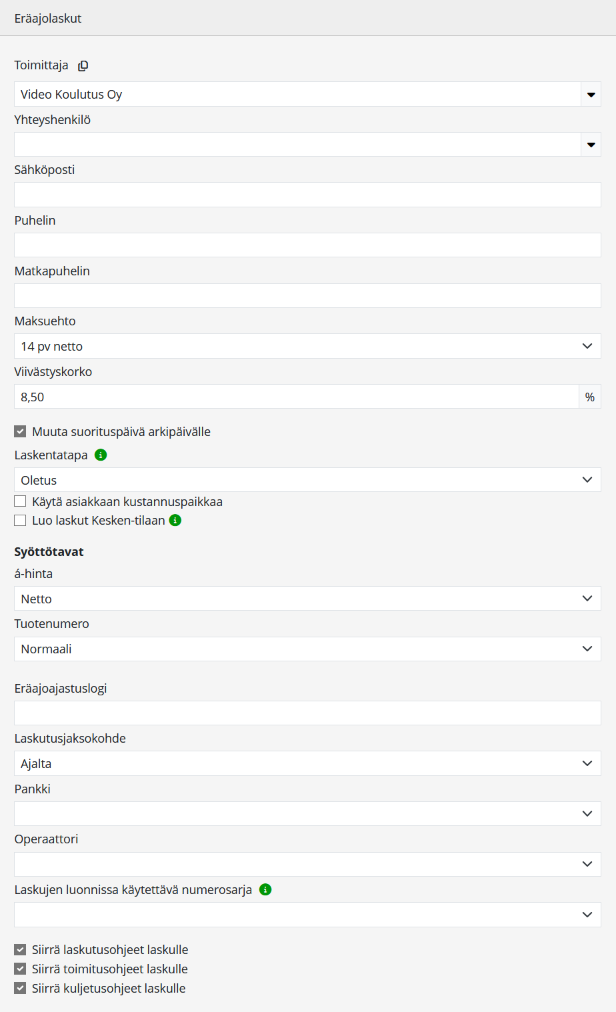Click the info icon next to Kesken-tilaan
Image resolution: width=616 pixels, height=1012 pixels.
175,520
